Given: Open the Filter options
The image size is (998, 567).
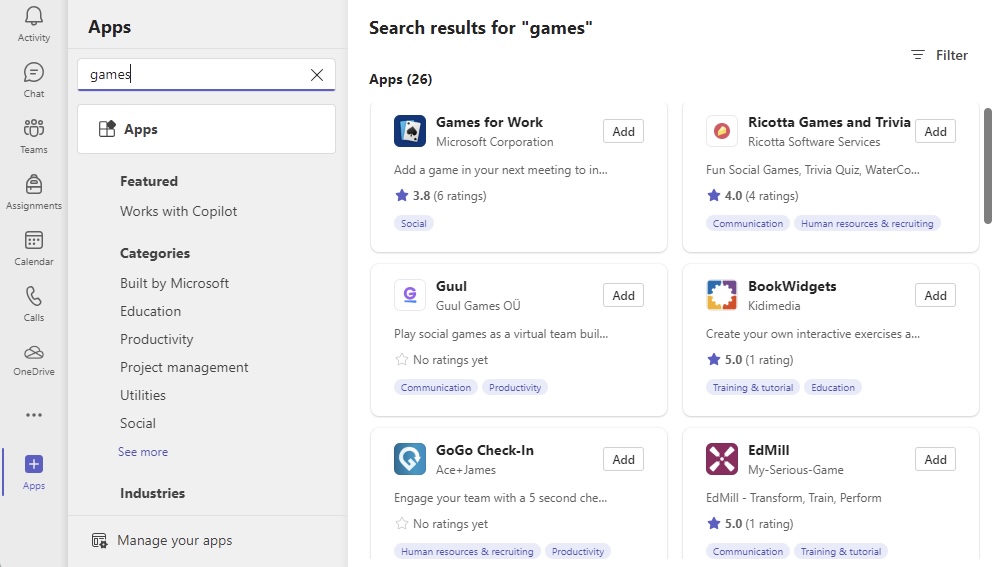Looking at the screenshot, I should point(939,55).
